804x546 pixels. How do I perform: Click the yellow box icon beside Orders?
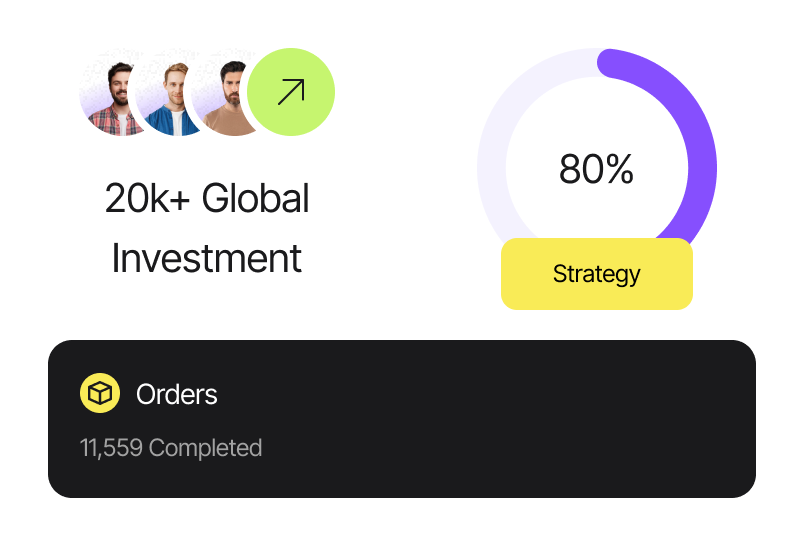pyautogui.click(x=99, y=394)
